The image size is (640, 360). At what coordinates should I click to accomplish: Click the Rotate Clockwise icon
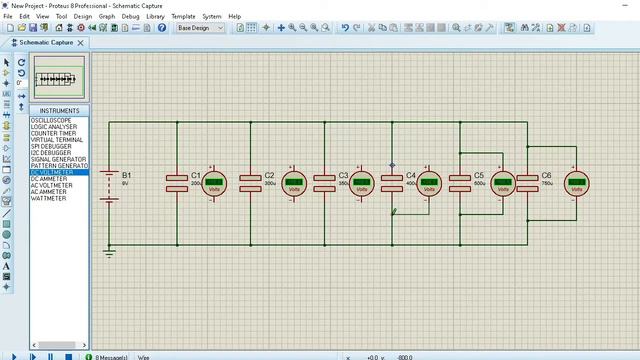click(x=22, y=62)
